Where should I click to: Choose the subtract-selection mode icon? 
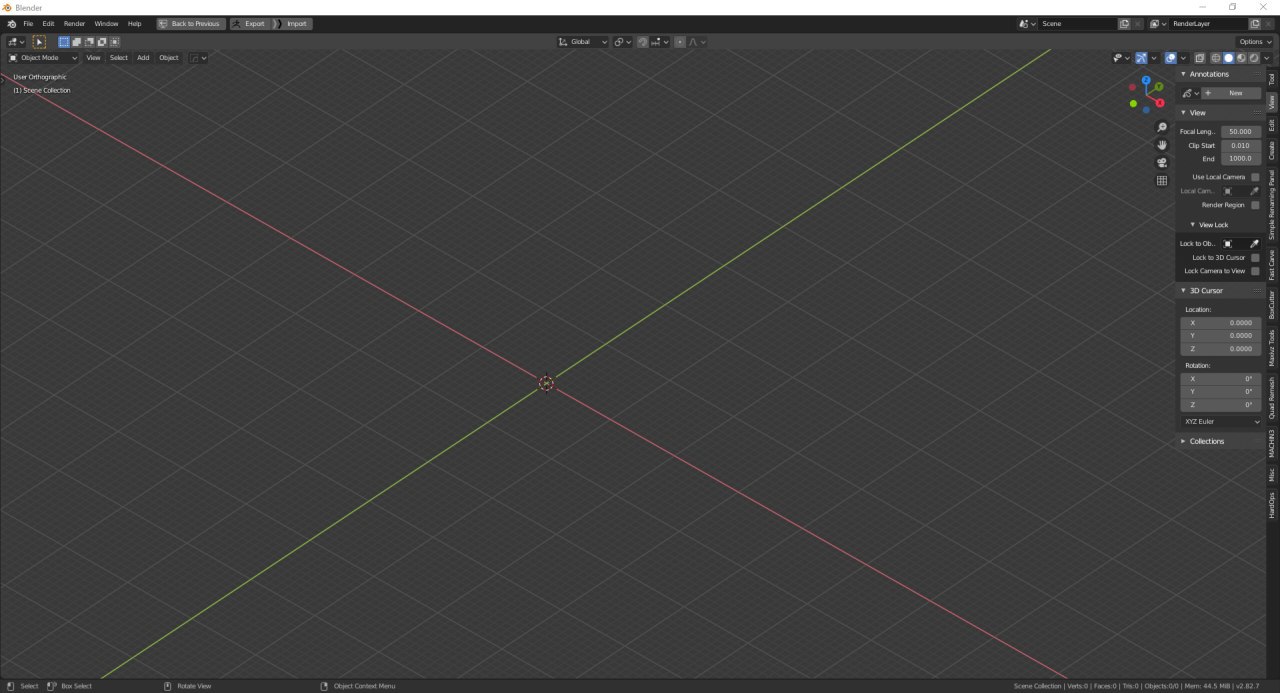(89, 42)
